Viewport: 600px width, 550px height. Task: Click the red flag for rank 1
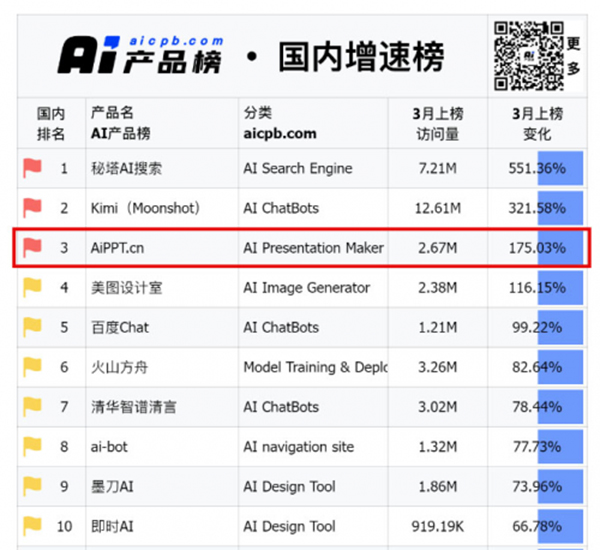pos(32,168)
